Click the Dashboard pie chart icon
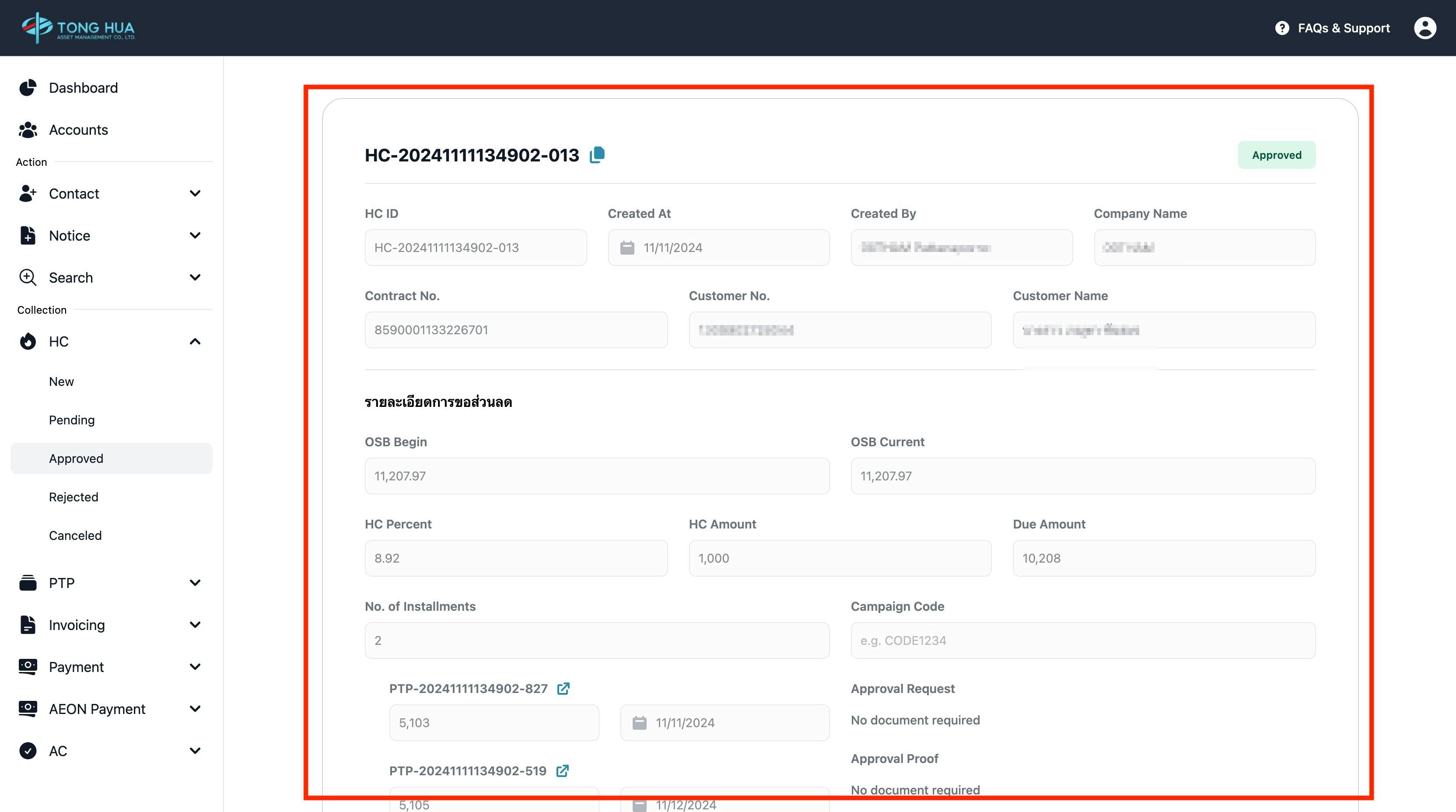This screenshot has width=1456, height=812. tap(28, 87)
